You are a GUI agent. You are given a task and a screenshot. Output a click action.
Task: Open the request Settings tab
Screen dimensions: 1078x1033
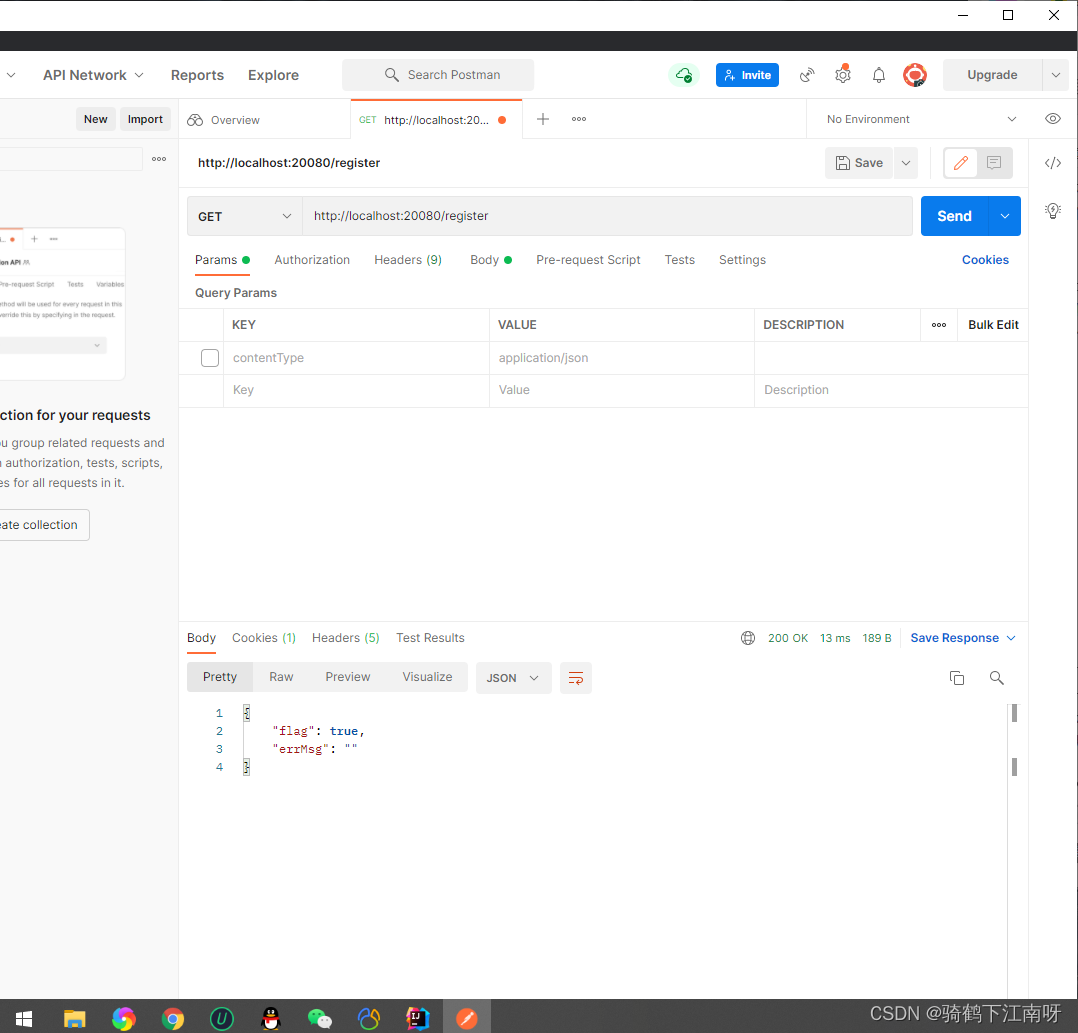click(742, 260)
